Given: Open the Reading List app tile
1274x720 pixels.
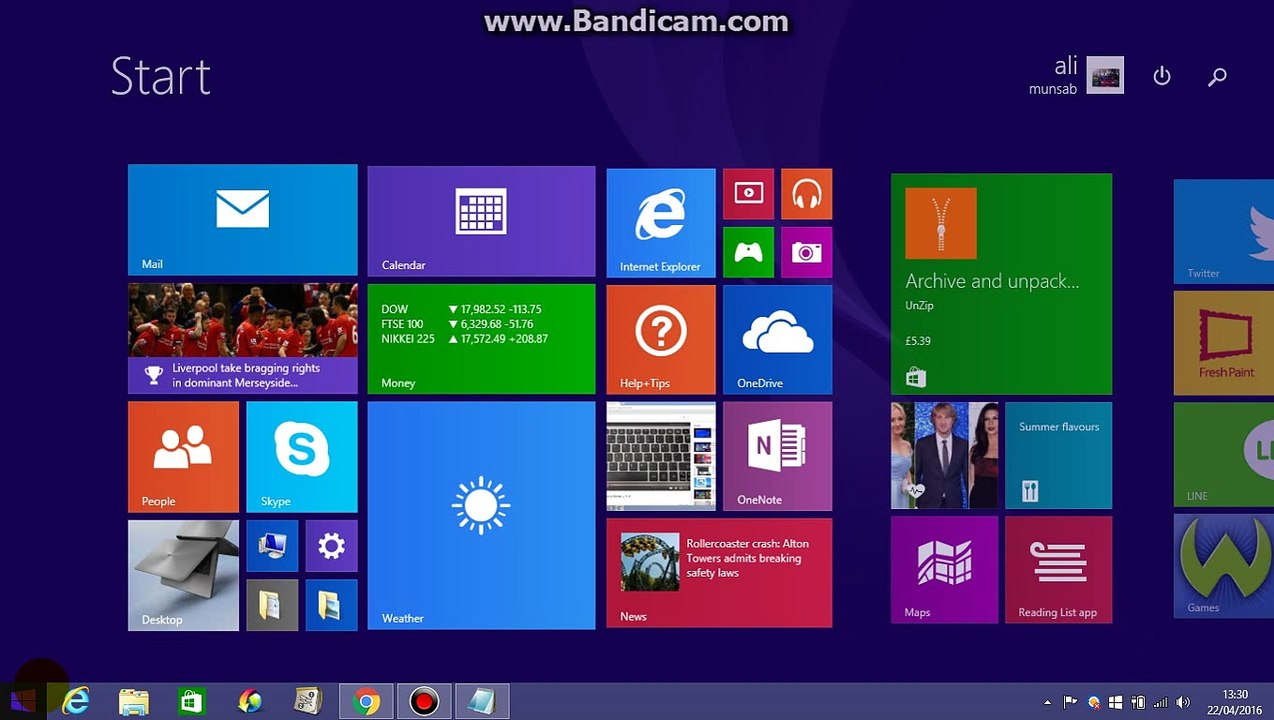Looking at the screenshot, I should (1058, 569).
